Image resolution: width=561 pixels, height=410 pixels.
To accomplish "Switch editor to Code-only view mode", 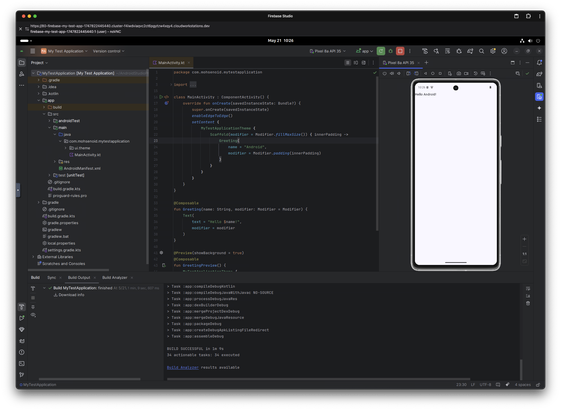I will (x=347, y=63).
